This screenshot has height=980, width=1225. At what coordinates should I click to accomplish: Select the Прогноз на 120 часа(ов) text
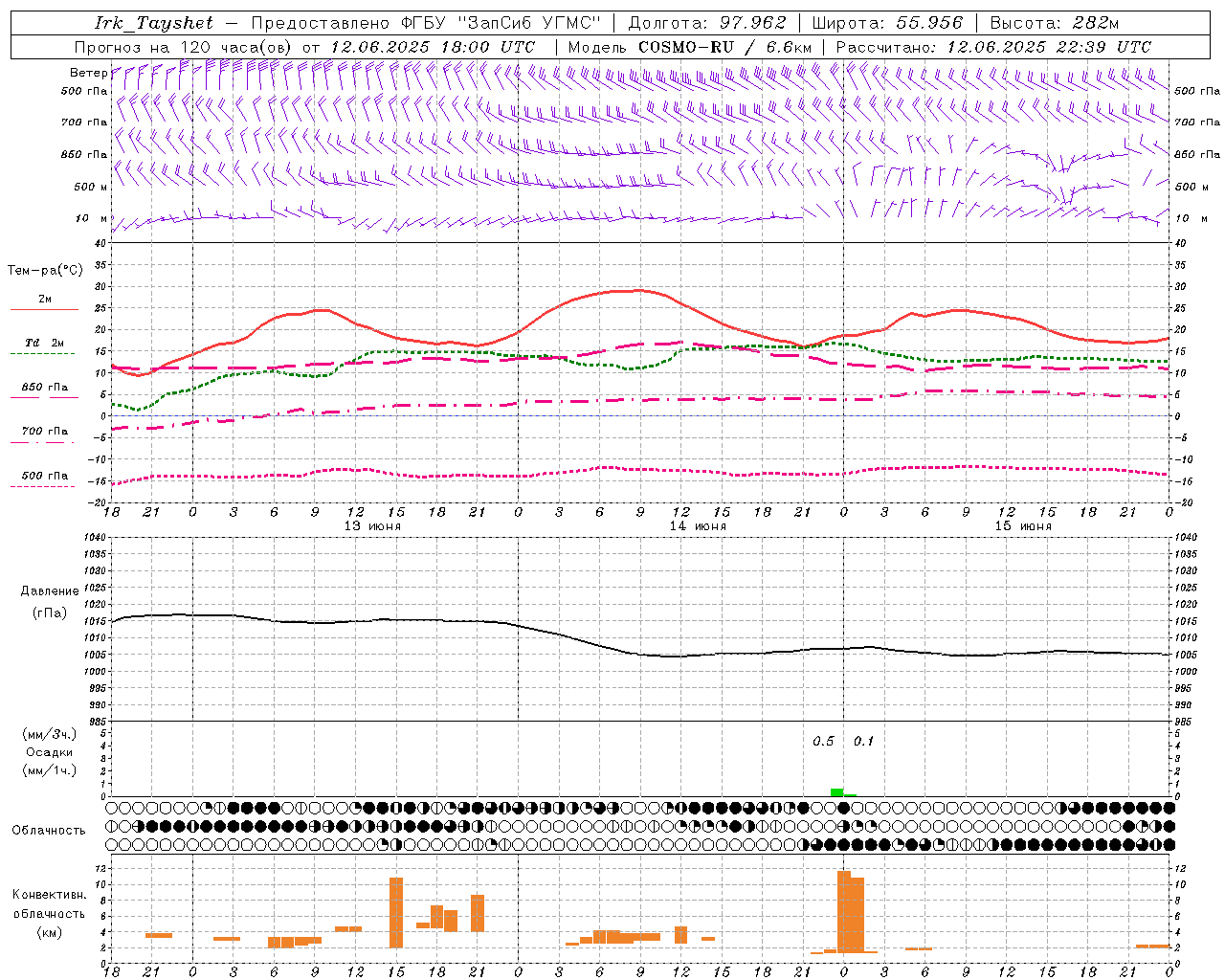click(184, 47)
